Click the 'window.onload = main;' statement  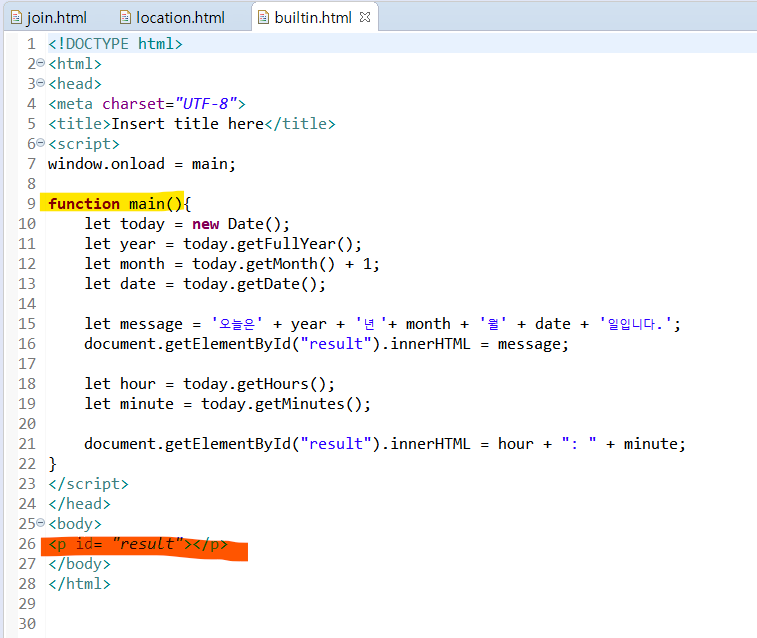coord(142,164)
